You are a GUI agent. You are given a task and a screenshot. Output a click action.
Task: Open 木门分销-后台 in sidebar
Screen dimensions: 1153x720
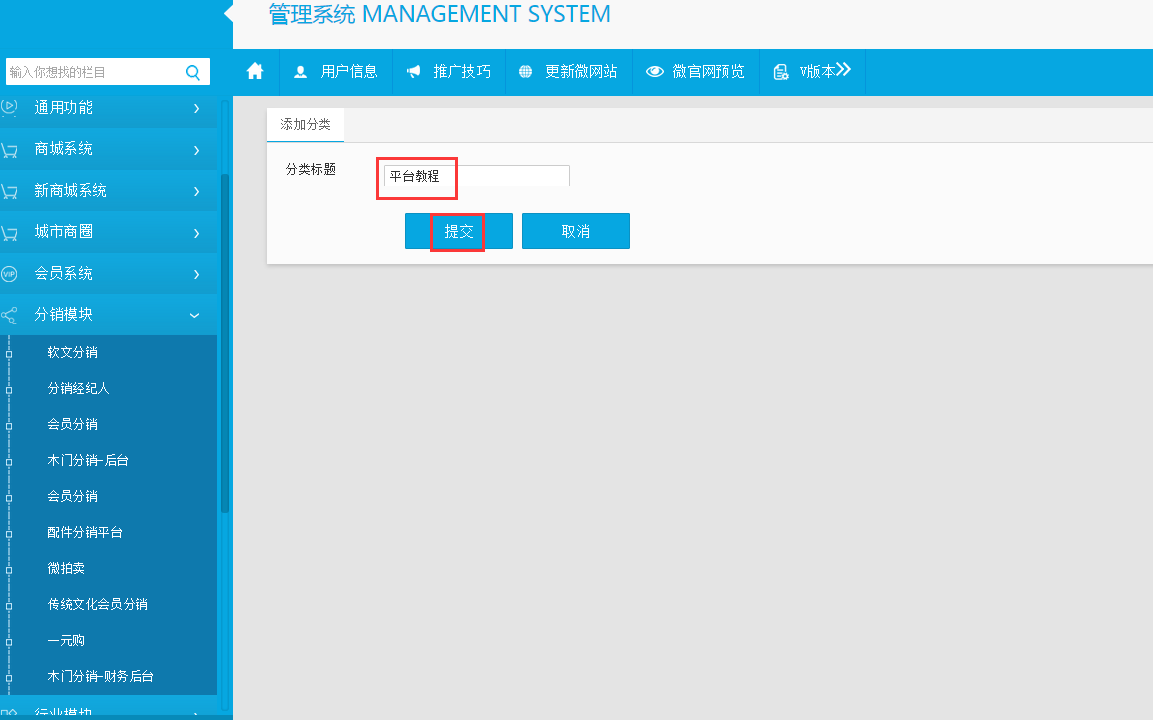tap(88, 460)
